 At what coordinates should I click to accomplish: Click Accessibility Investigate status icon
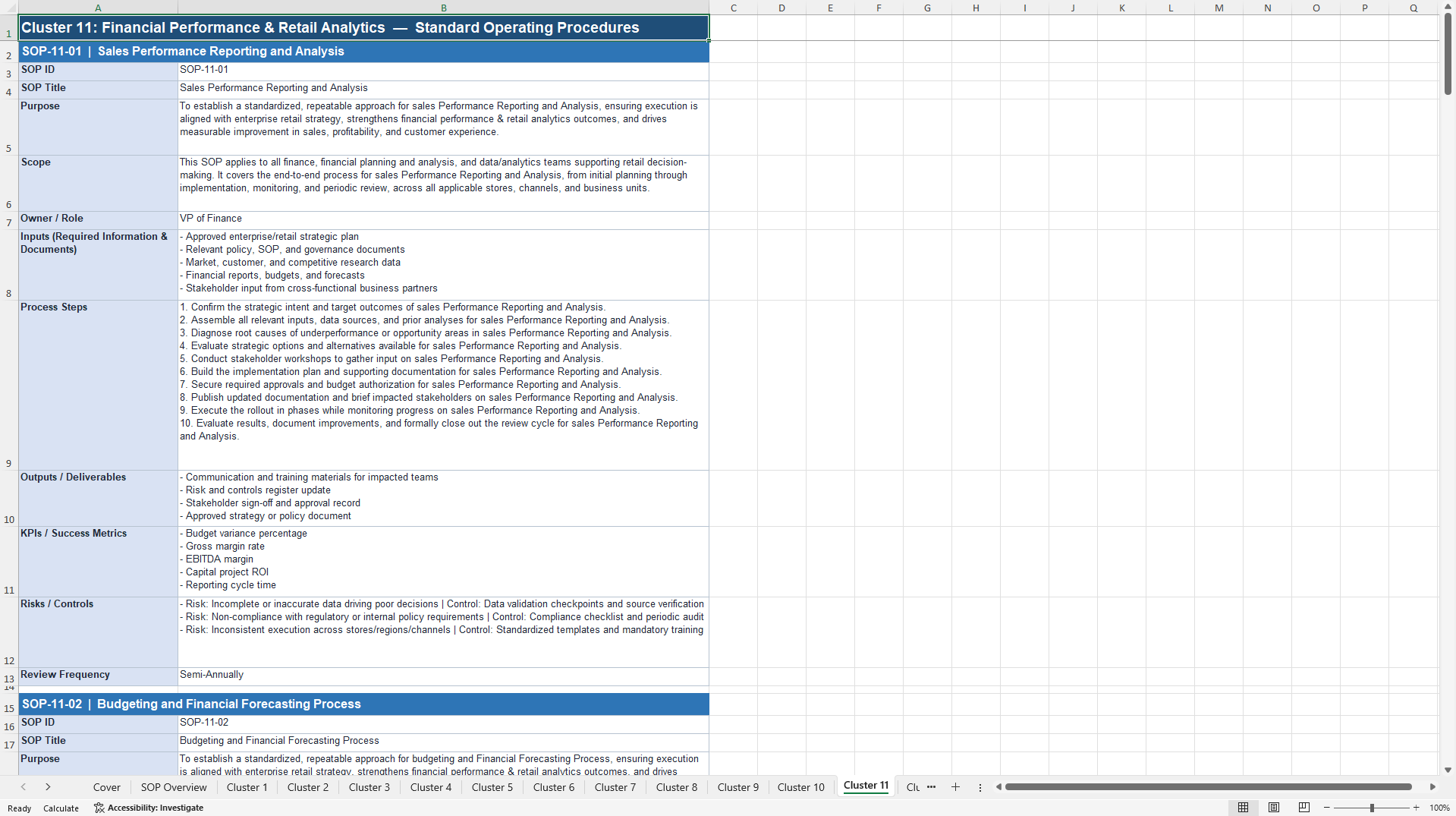tap(99, 808)
